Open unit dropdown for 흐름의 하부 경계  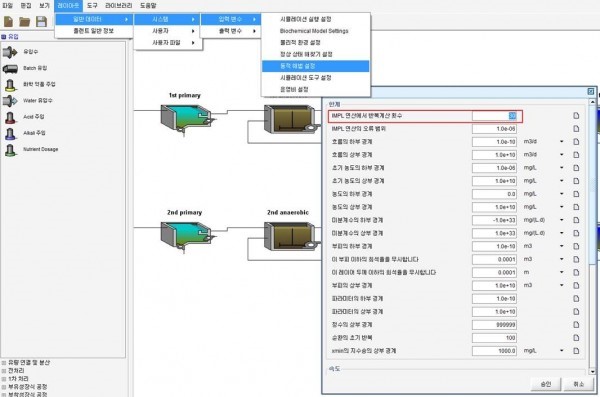[562, 142]
